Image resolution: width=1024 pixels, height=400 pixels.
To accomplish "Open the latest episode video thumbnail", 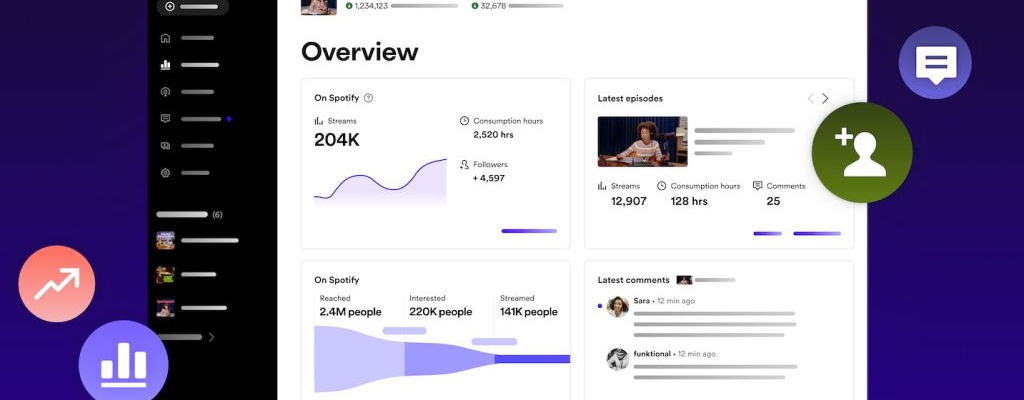I will pos(642,141).
